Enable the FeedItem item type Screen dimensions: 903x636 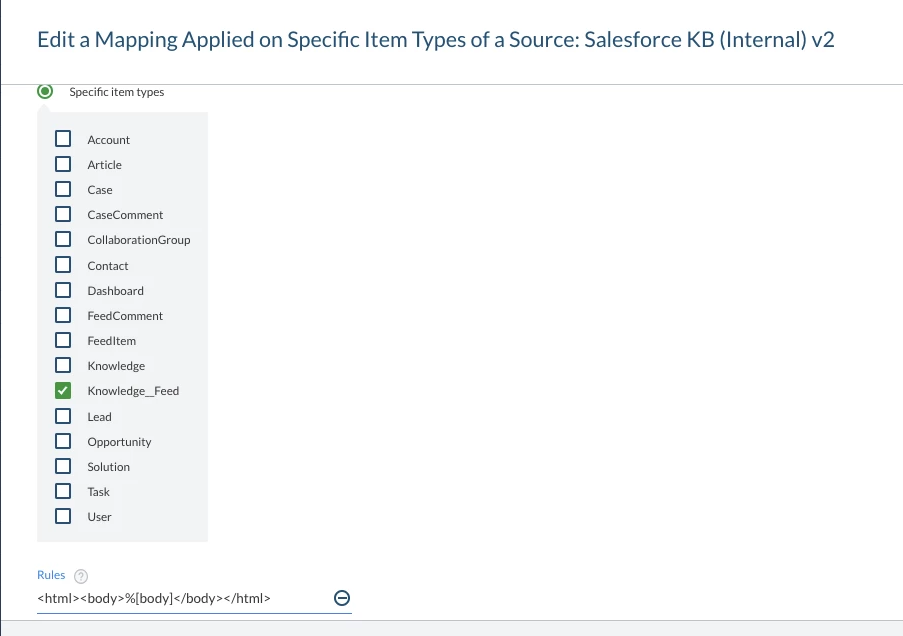tap(63, 339)
